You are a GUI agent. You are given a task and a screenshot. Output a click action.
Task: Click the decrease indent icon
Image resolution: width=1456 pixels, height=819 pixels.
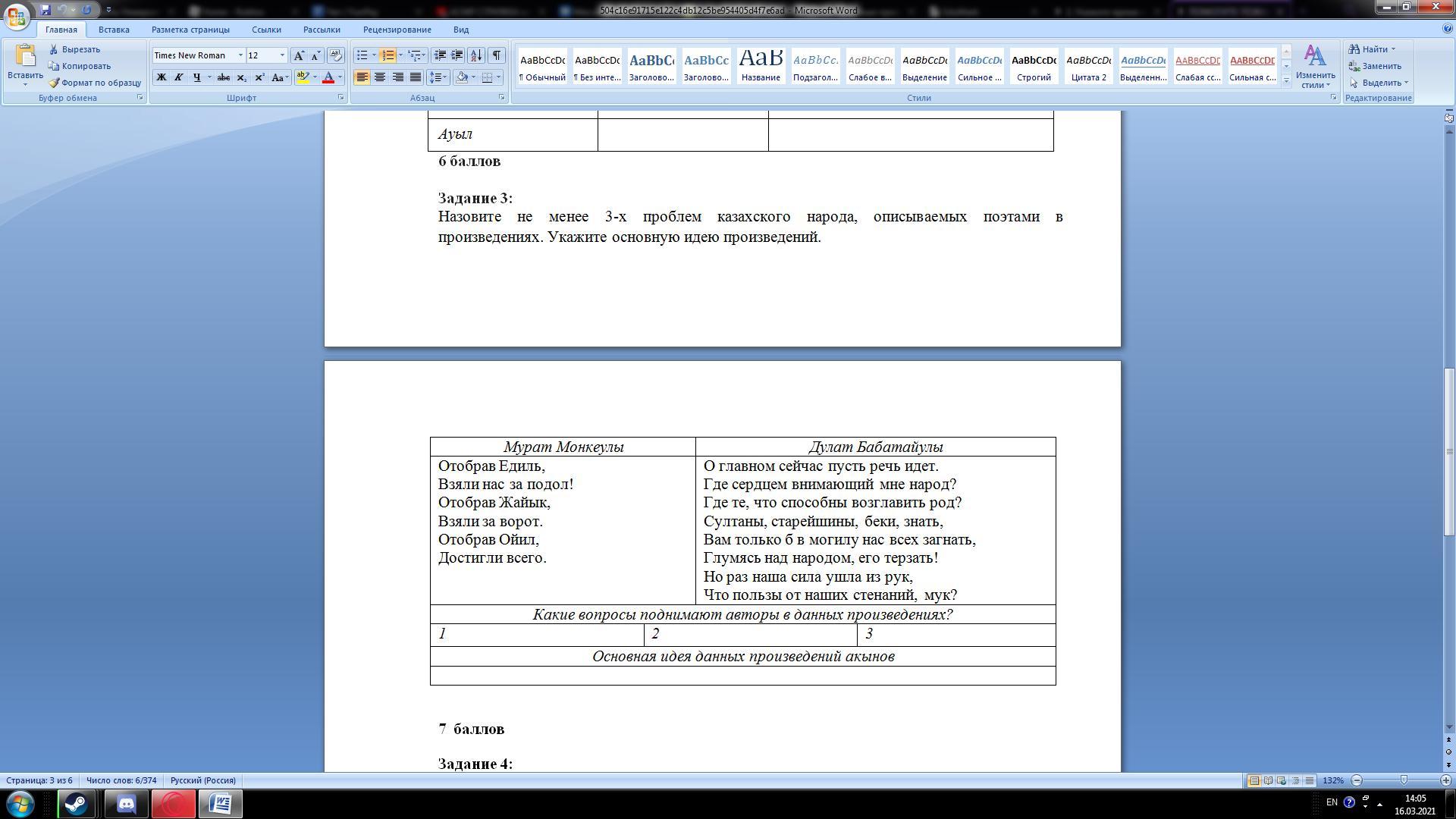coord(439,55)
